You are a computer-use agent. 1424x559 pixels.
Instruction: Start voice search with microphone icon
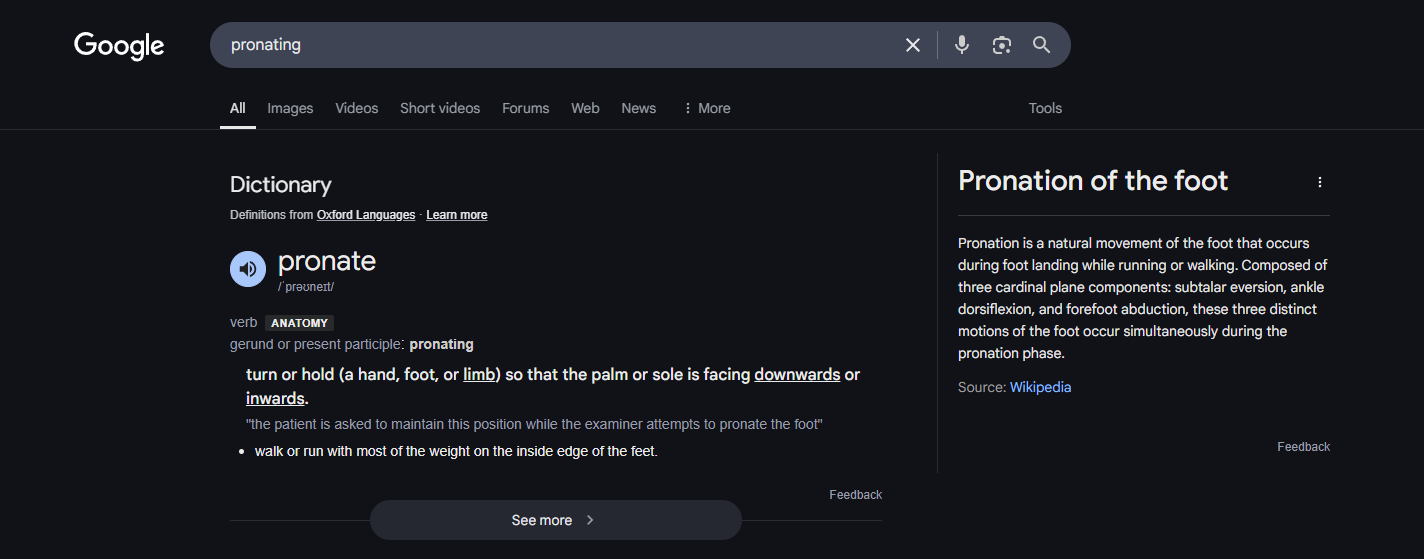[961, 45]
